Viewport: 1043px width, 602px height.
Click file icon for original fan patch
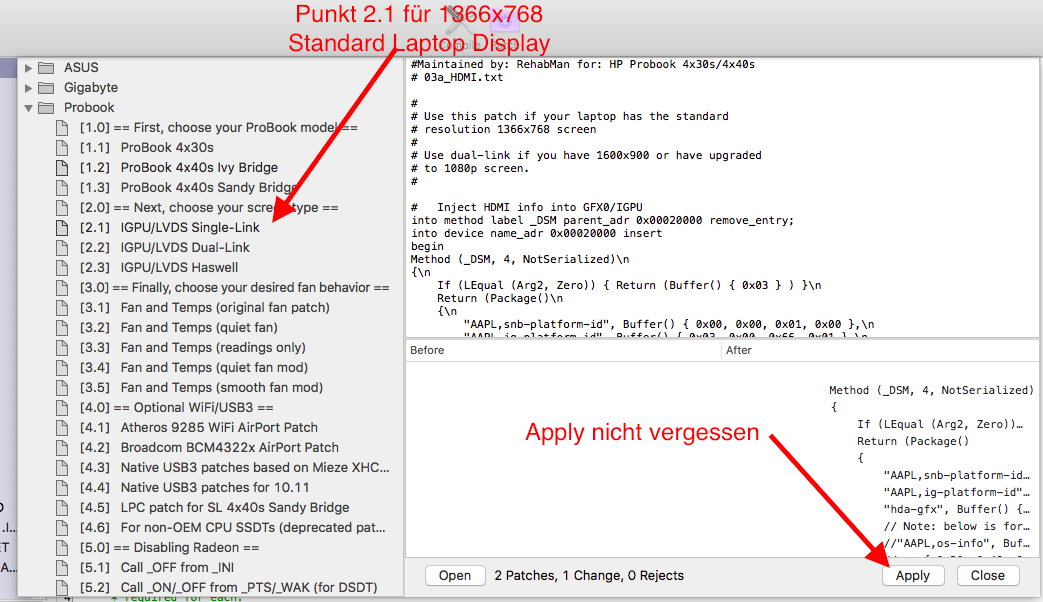coord(62,307)
